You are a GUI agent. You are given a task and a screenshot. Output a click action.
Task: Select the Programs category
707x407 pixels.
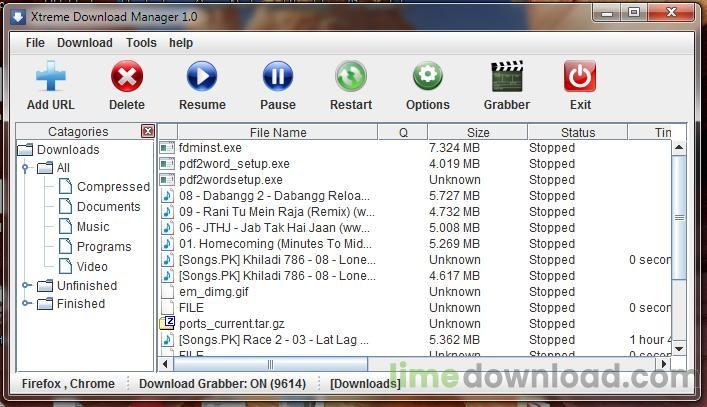click(104, 246)
